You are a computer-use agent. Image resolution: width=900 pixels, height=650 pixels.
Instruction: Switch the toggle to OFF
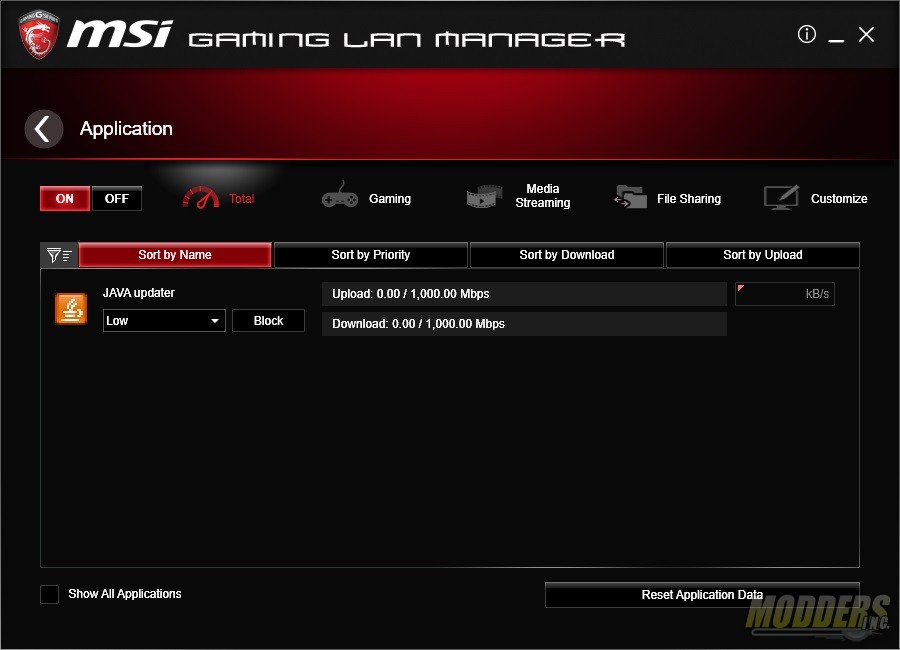(117, 199)
